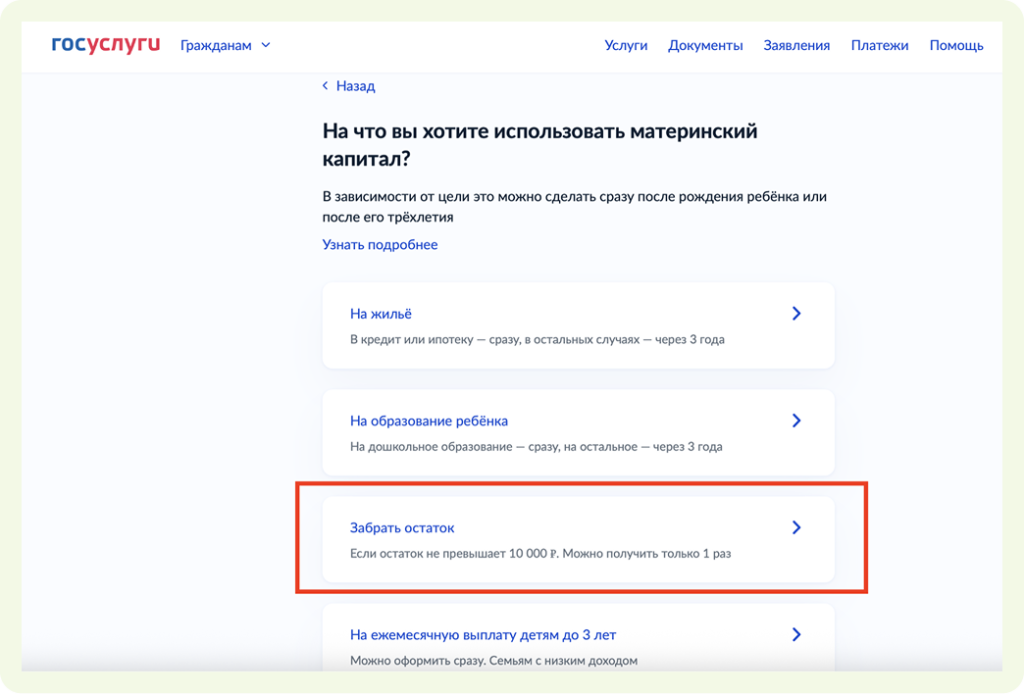Screen dimensions: 1024x694
Task: Expand the Гражданам dropdown arrow
Action: 266,45
